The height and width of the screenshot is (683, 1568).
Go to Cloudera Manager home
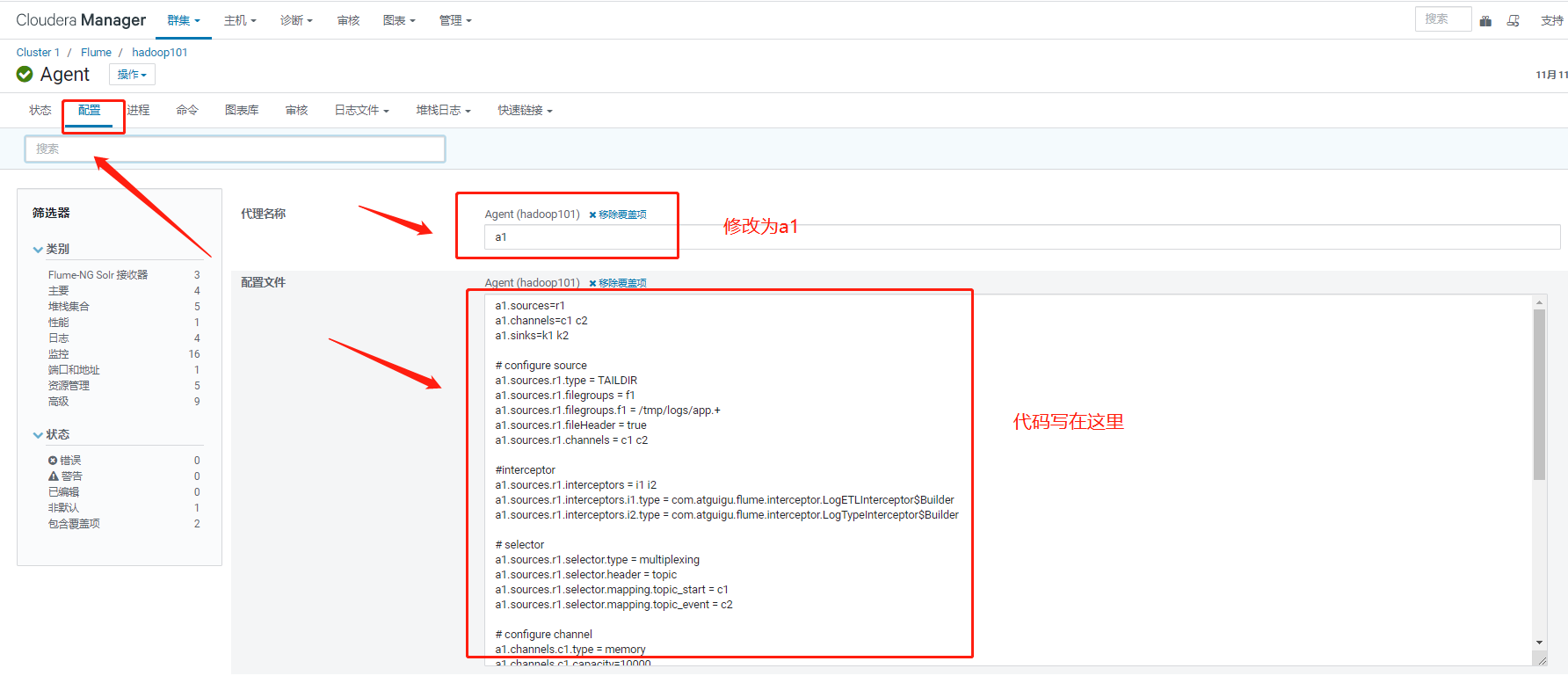click(81, 20)
